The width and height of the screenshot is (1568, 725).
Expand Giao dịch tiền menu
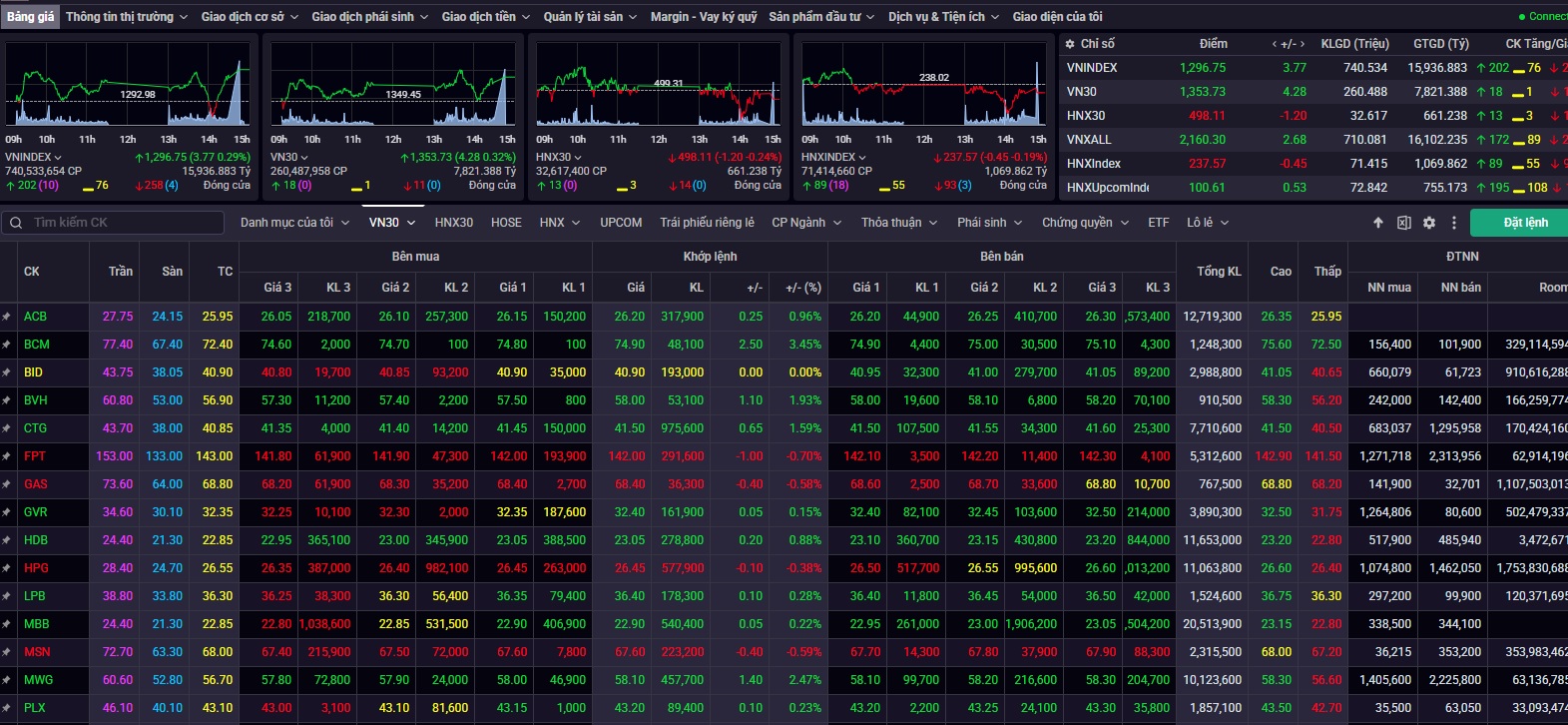486,17
